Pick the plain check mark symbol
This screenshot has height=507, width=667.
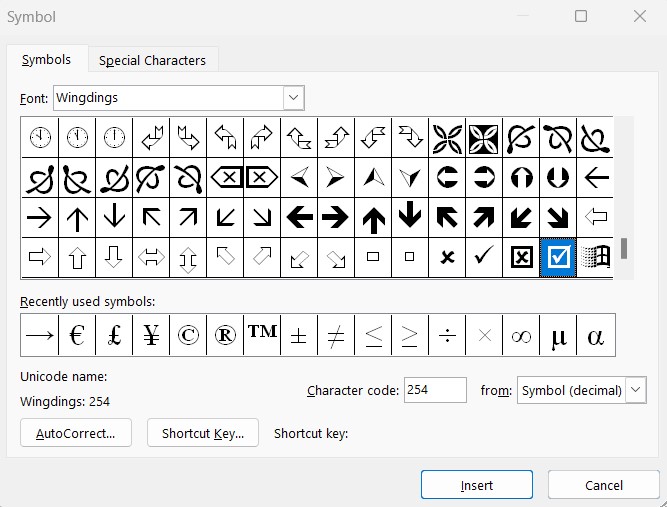pos(485,257)
